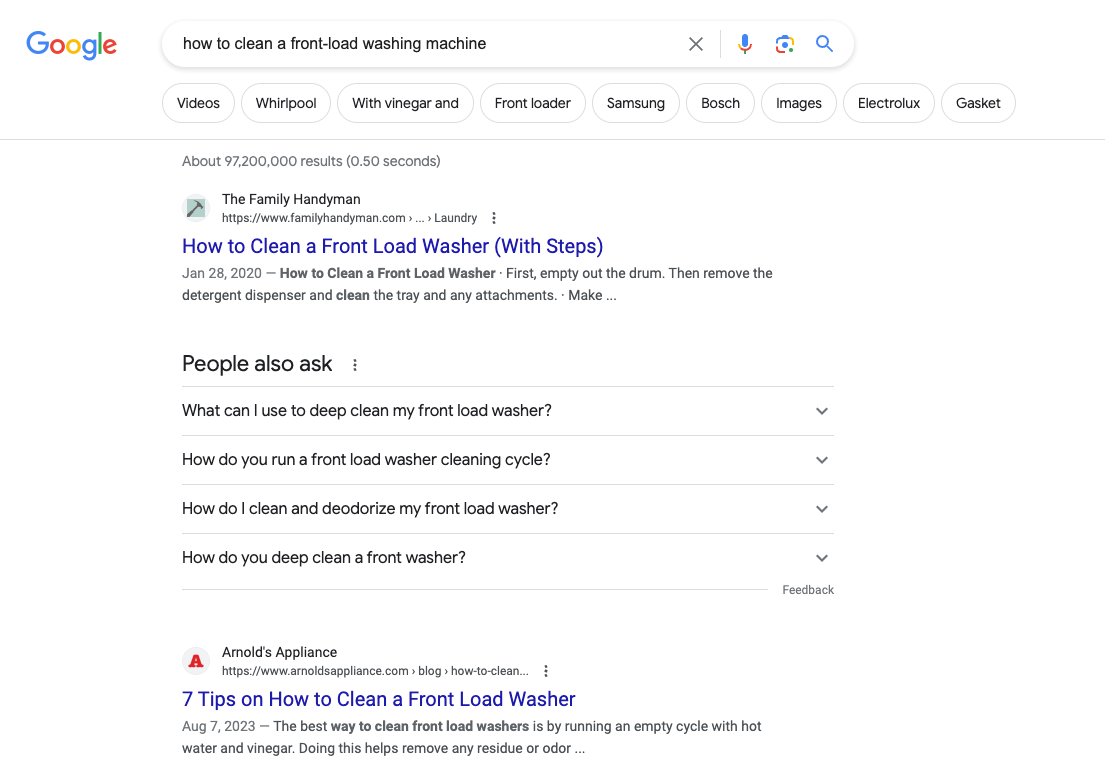
Task: Click inside the search query text field
Action: 423,44
